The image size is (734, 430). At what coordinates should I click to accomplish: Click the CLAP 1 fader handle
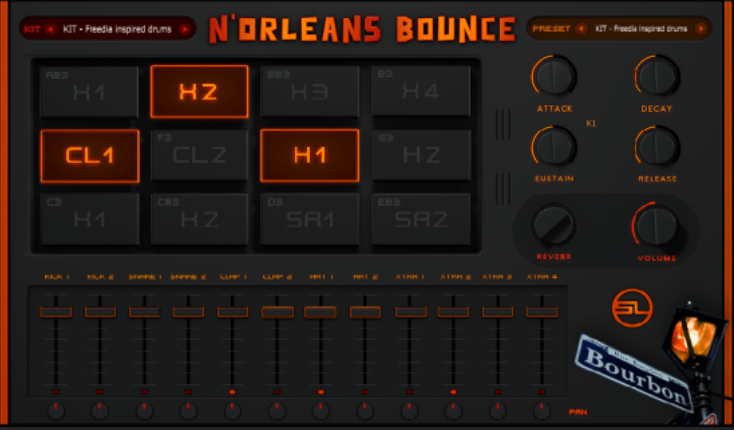click(x=233, y=312)
